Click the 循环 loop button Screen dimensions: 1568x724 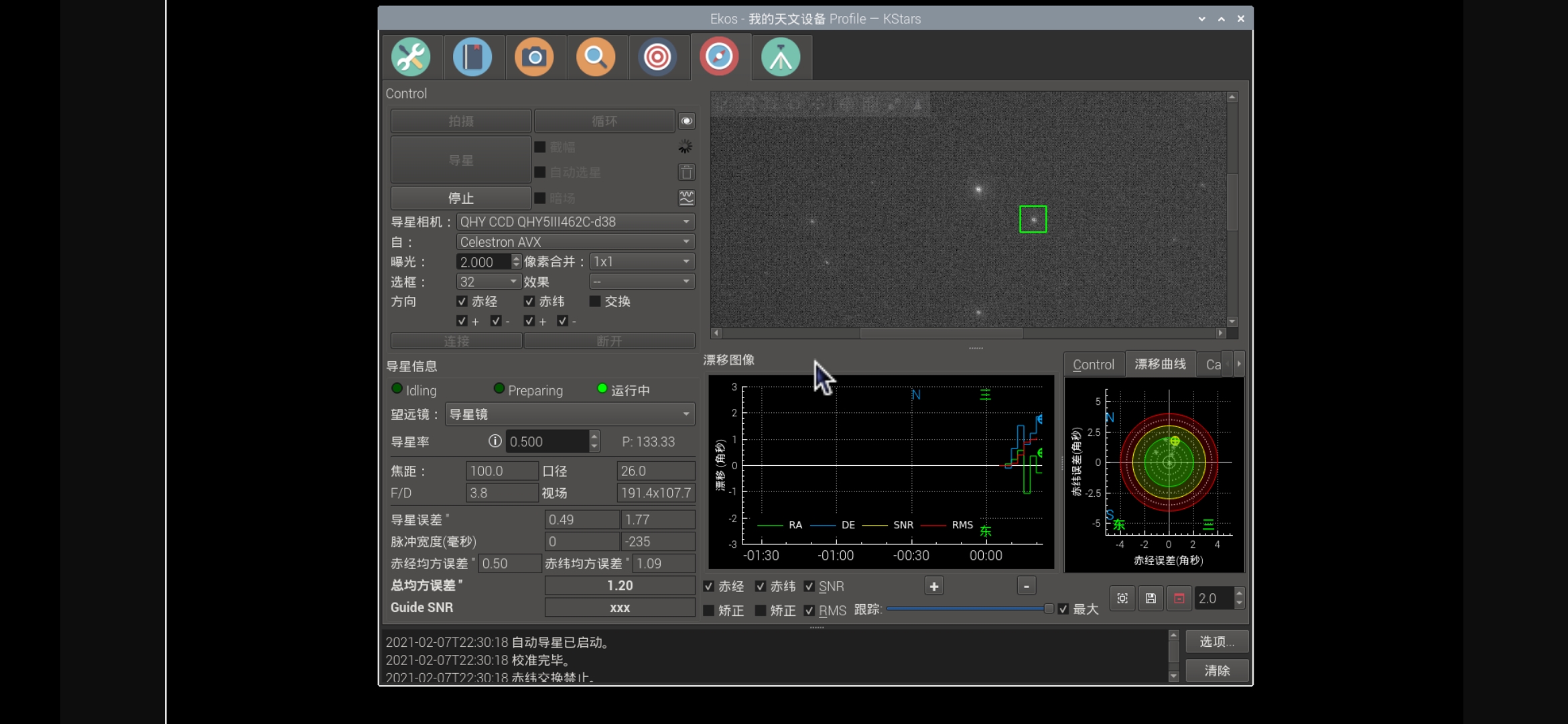(604, 121)
